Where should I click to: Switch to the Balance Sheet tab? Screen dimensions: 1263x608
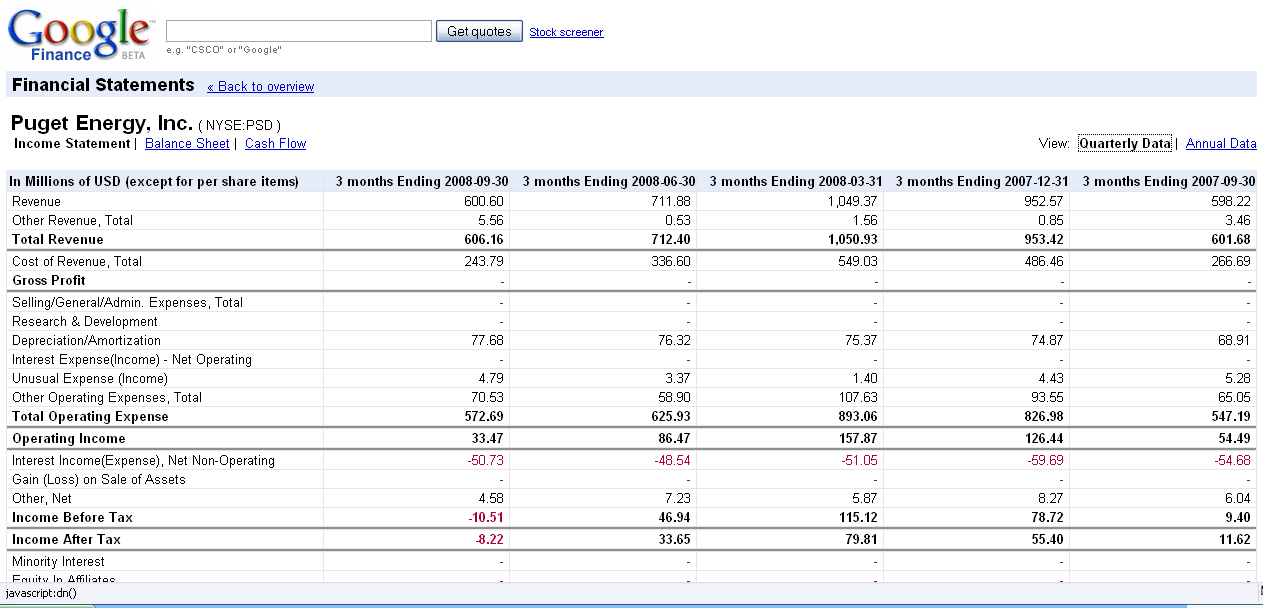(x=187, y=144)
